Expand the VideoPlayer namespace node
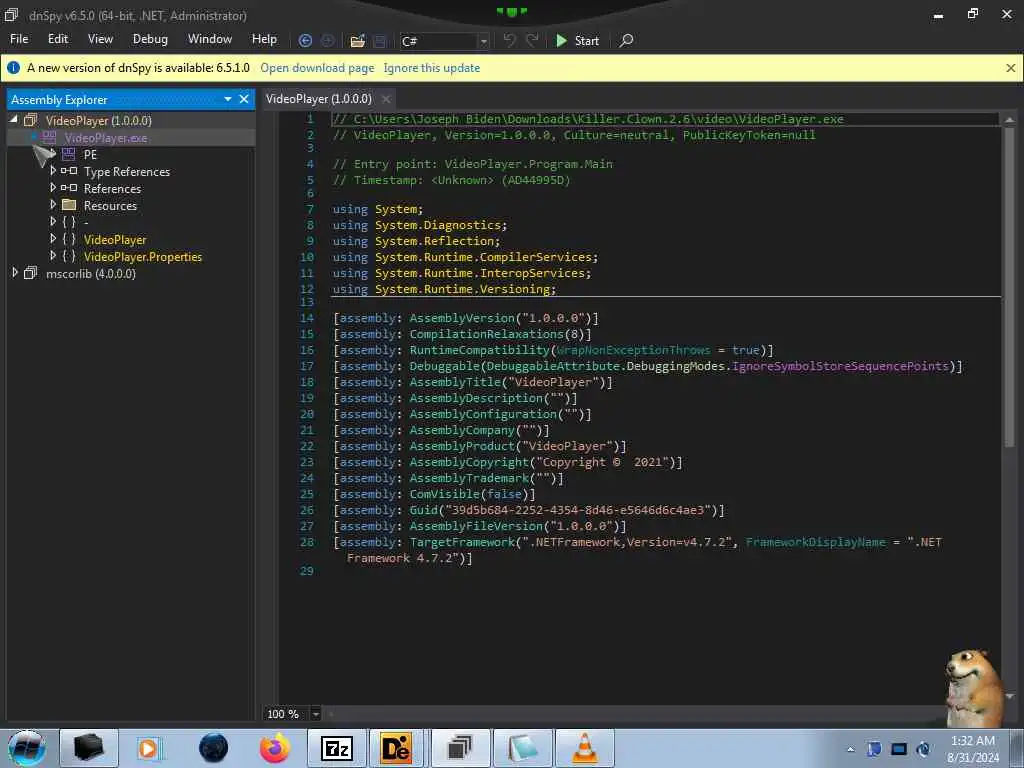The width and height of the screenshot is (1024, 768). [53, 238]
